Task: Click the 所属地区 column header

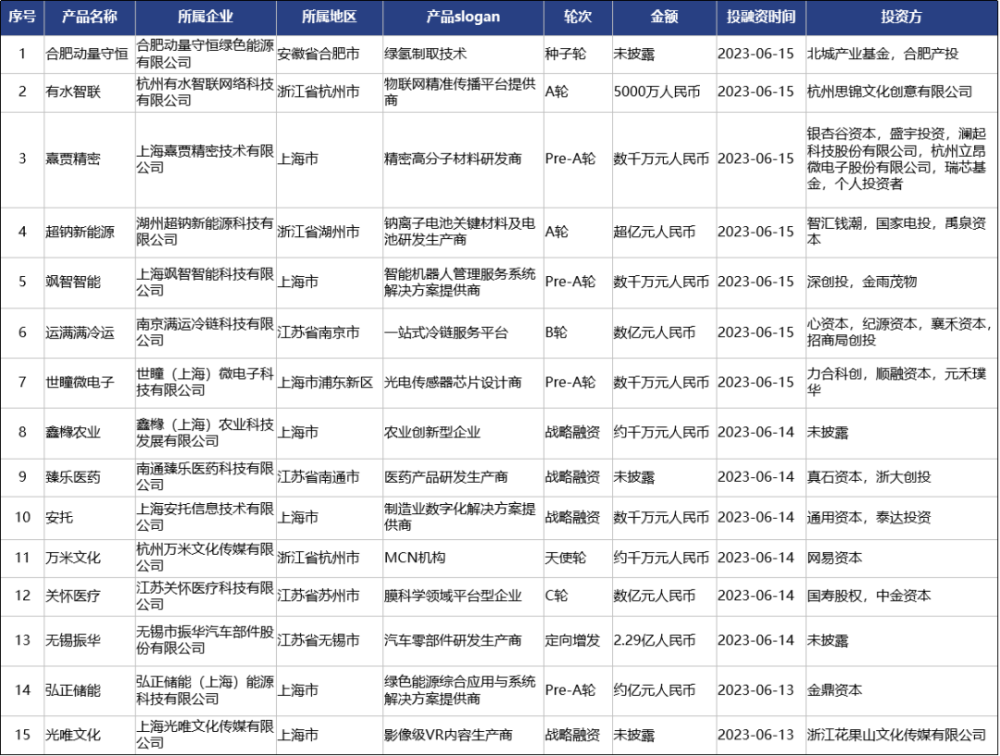Action: (329, 17)
